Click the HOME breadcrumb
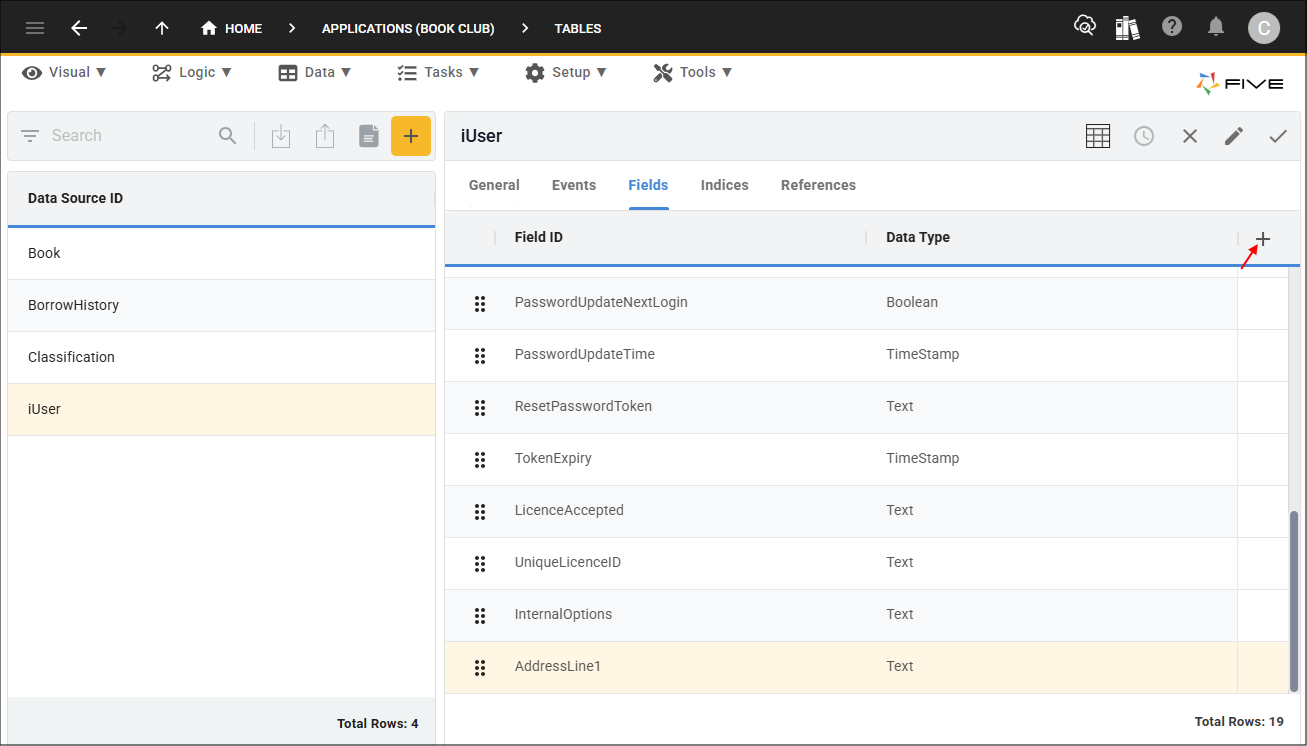 click(x=232, y=28)
